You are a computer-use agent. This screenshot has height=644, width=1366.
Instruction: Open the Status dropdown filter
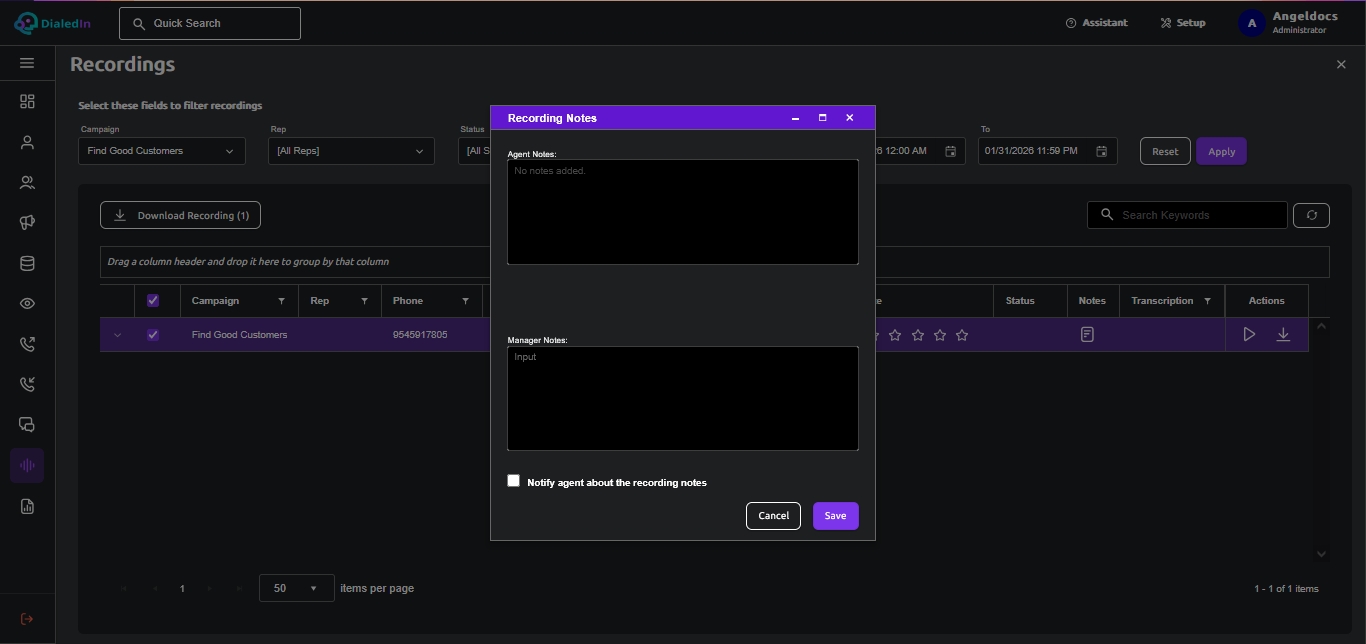click(475, 151)
